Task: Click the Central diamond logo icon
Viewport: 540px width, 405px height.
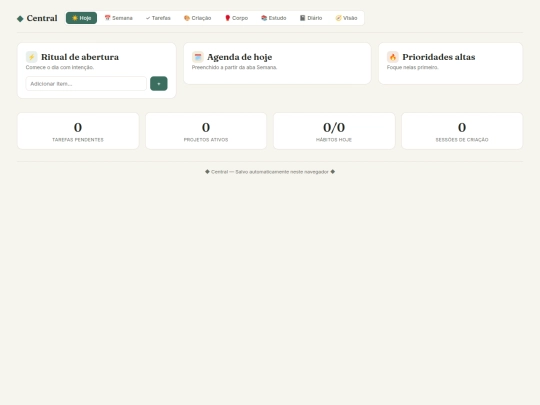Action: coord(20,19)
